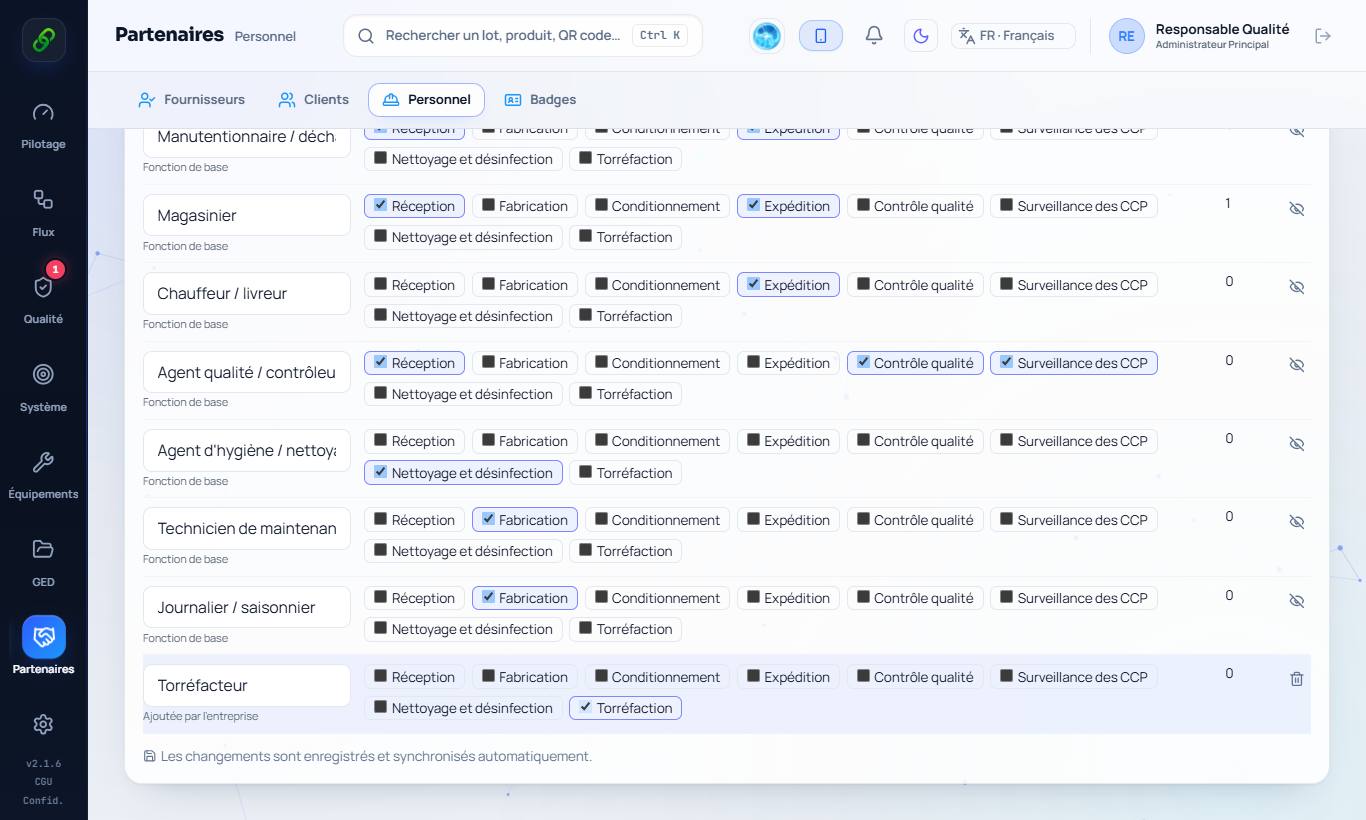This screenshot has height=820, width=1366.
Task: Click the notifications bell icon
Action: click(874, 36)
